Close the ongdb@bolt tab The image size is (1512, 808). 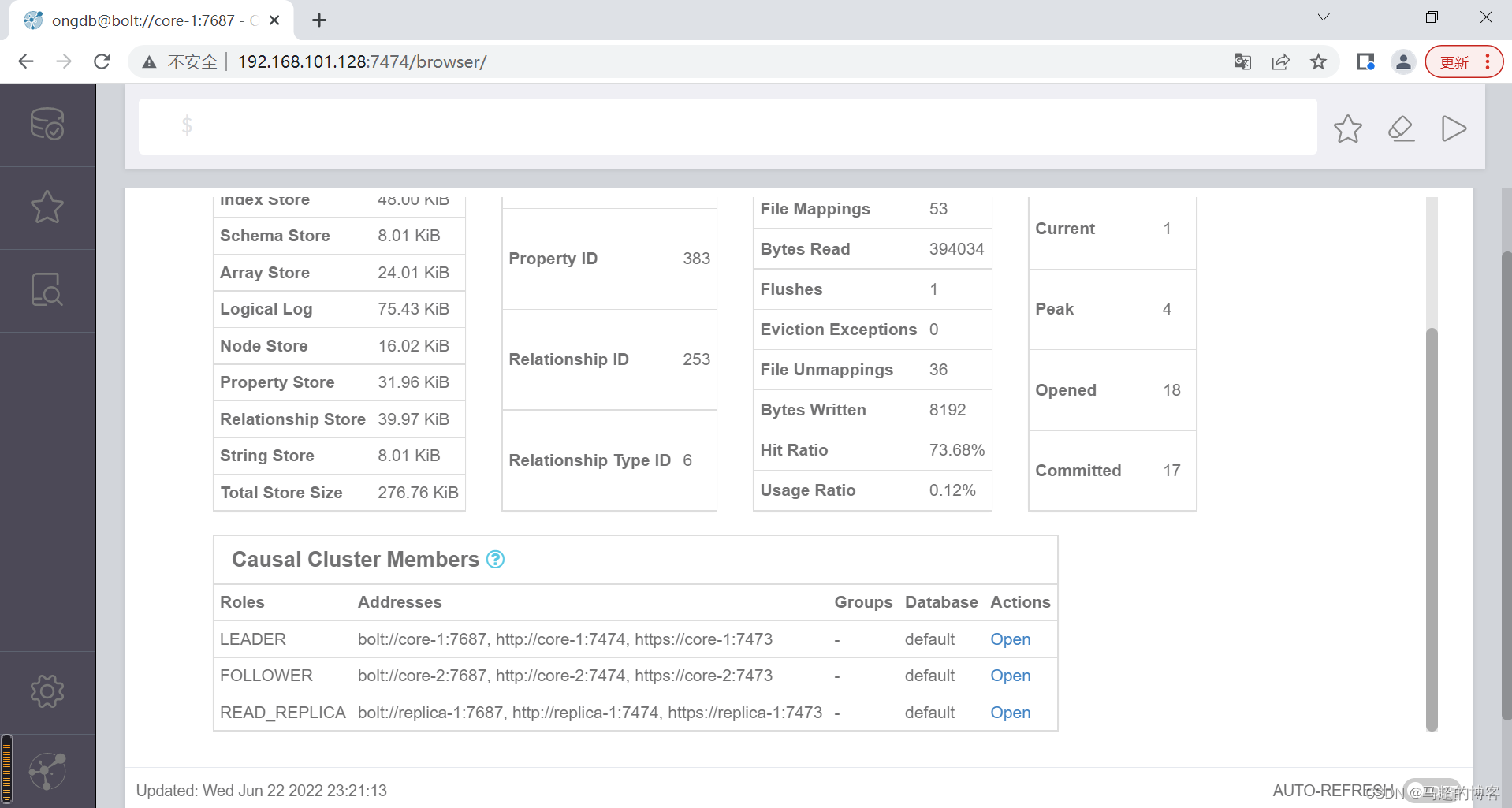coord(274,20)
